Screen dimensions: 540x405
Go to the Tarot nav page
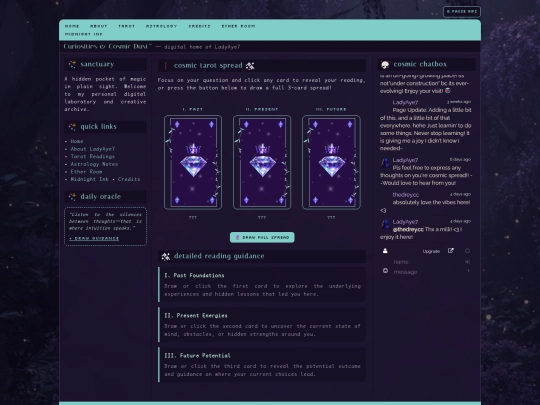[126, 26]
